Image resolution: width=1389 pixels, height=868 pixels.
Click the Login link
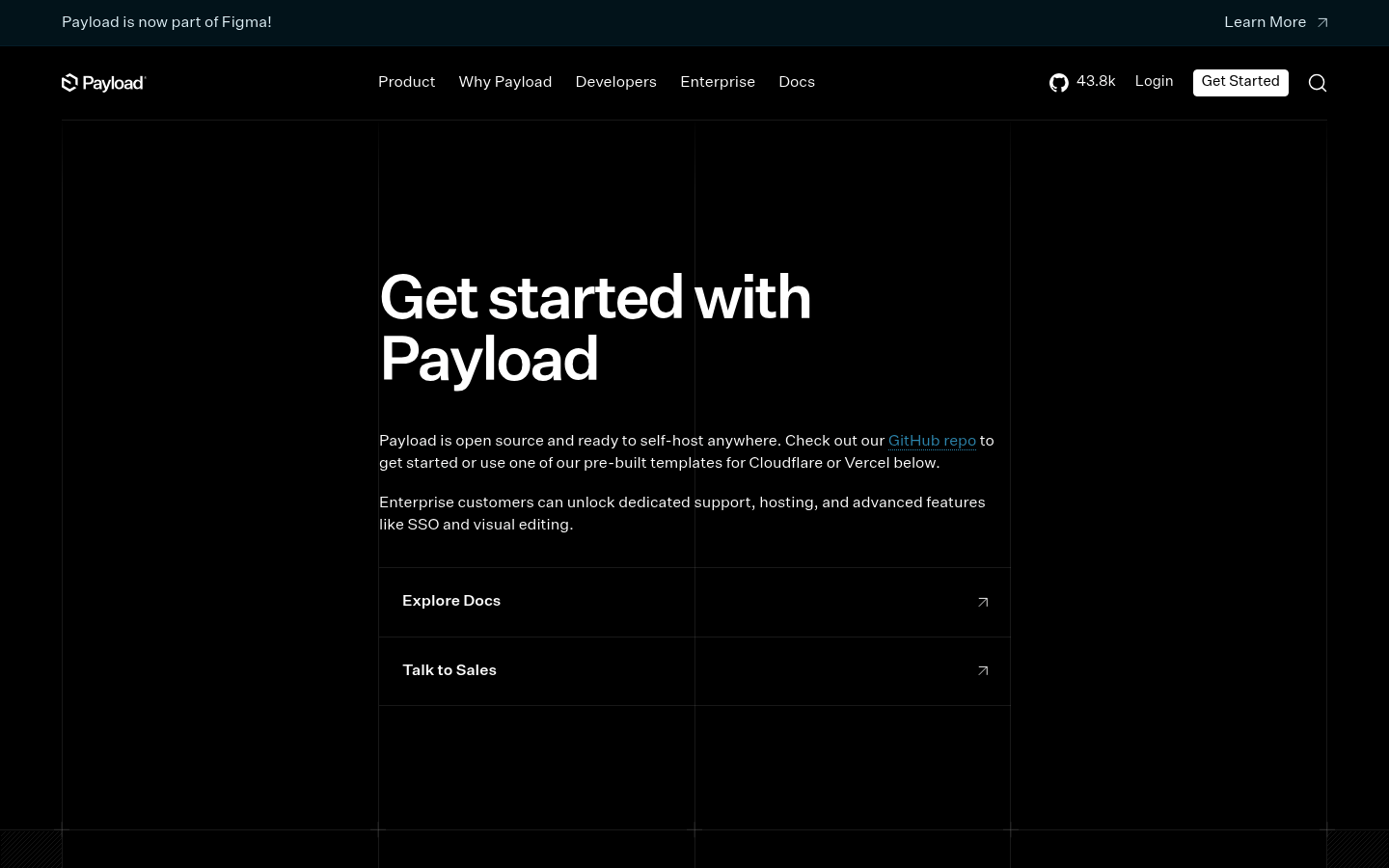[x=1154, y=81]
